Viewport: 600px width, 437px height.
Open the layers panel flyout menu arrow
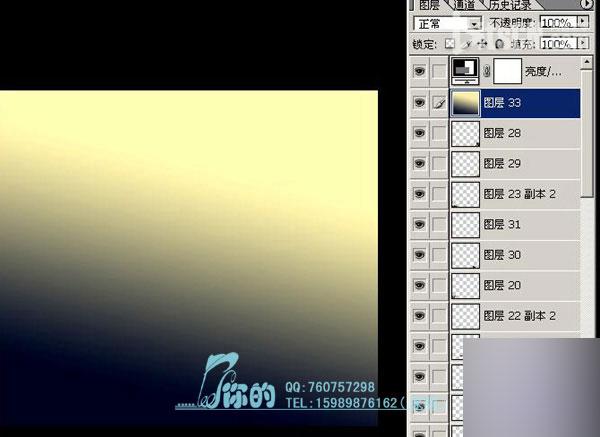(x=587, y=4)
